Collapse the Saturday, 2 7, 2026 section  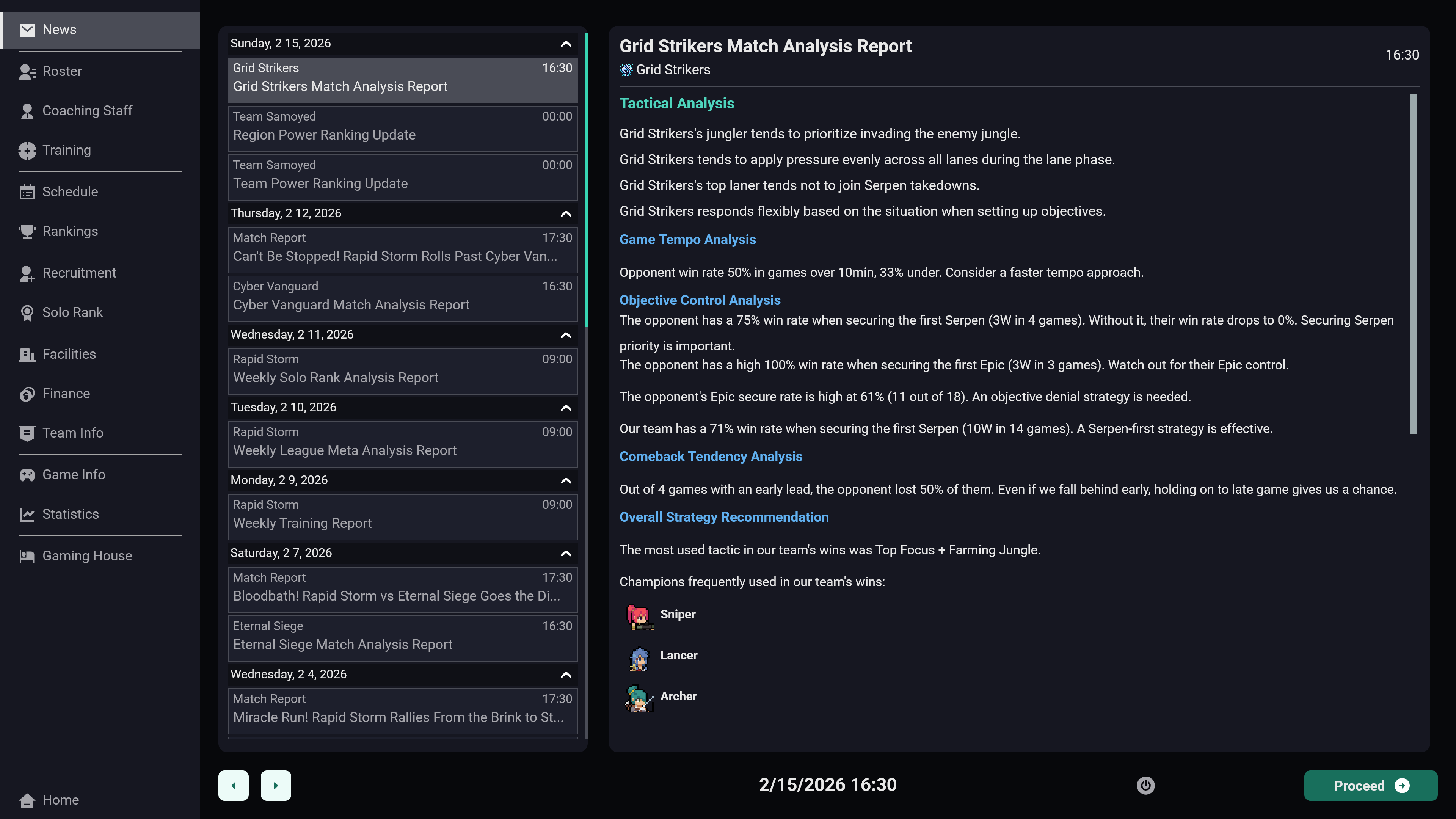click(565, 553)
